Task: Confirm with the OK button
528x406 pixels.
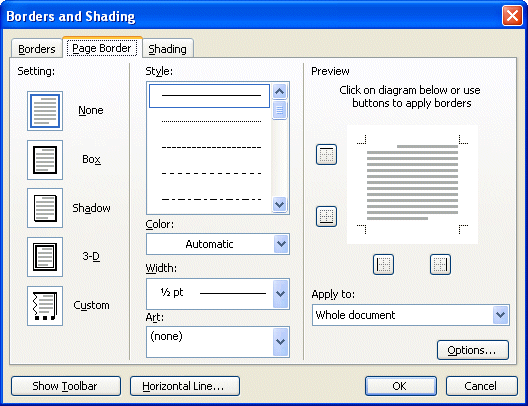Action: (401, 386)
